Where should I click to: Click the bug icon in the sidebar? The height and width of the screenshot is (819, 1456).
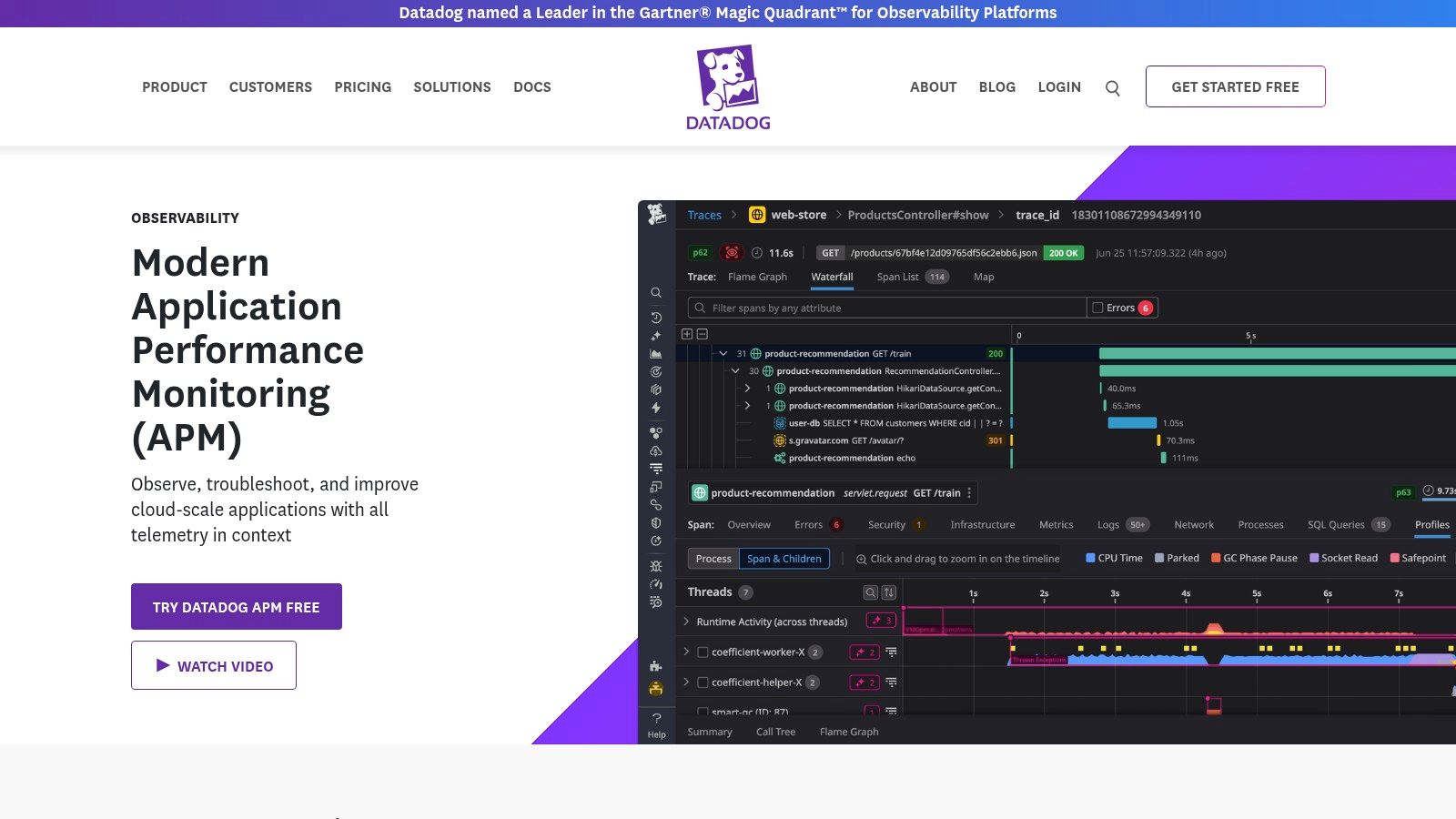pos(655,566)
